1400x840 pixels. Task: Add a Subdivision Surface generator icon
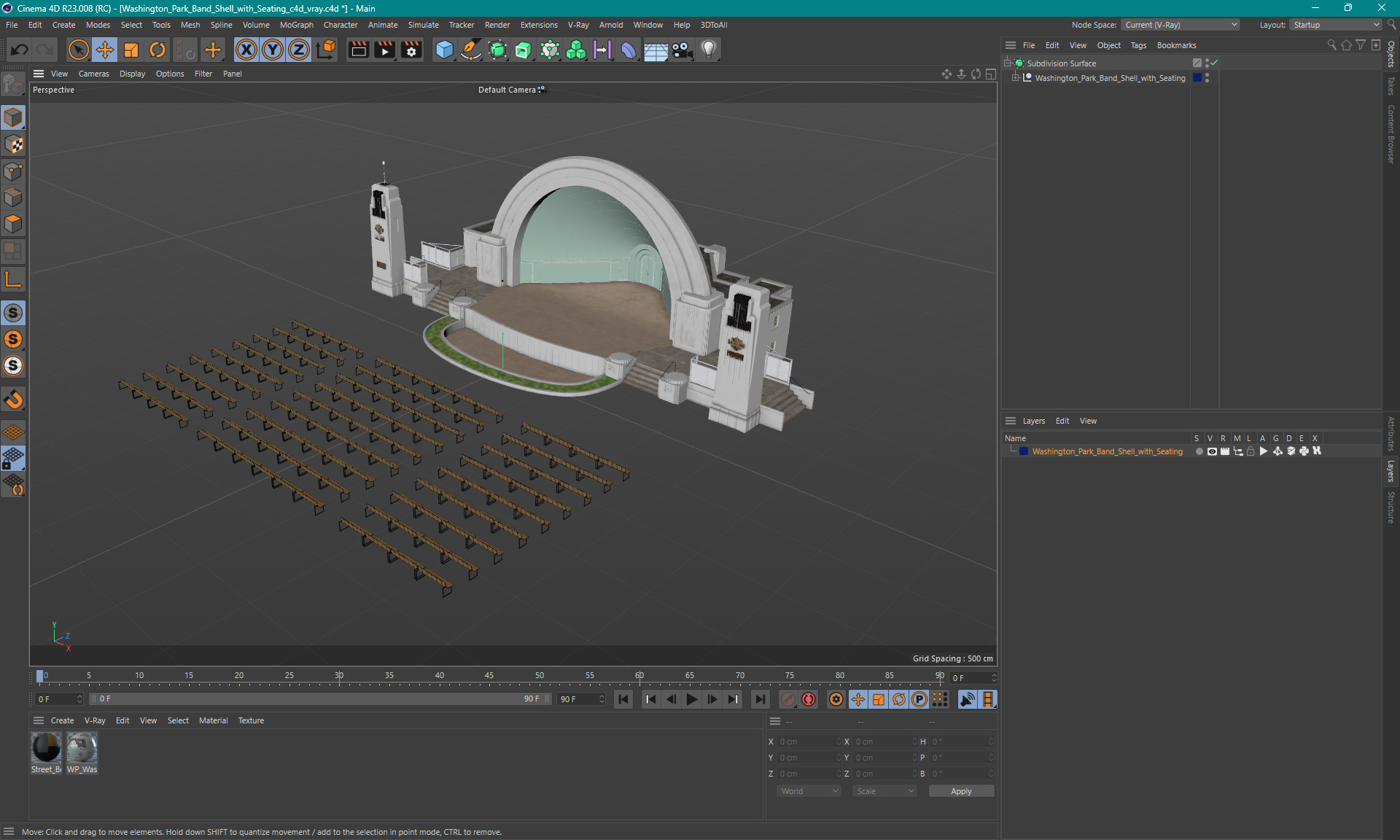[x=497, y=50]
